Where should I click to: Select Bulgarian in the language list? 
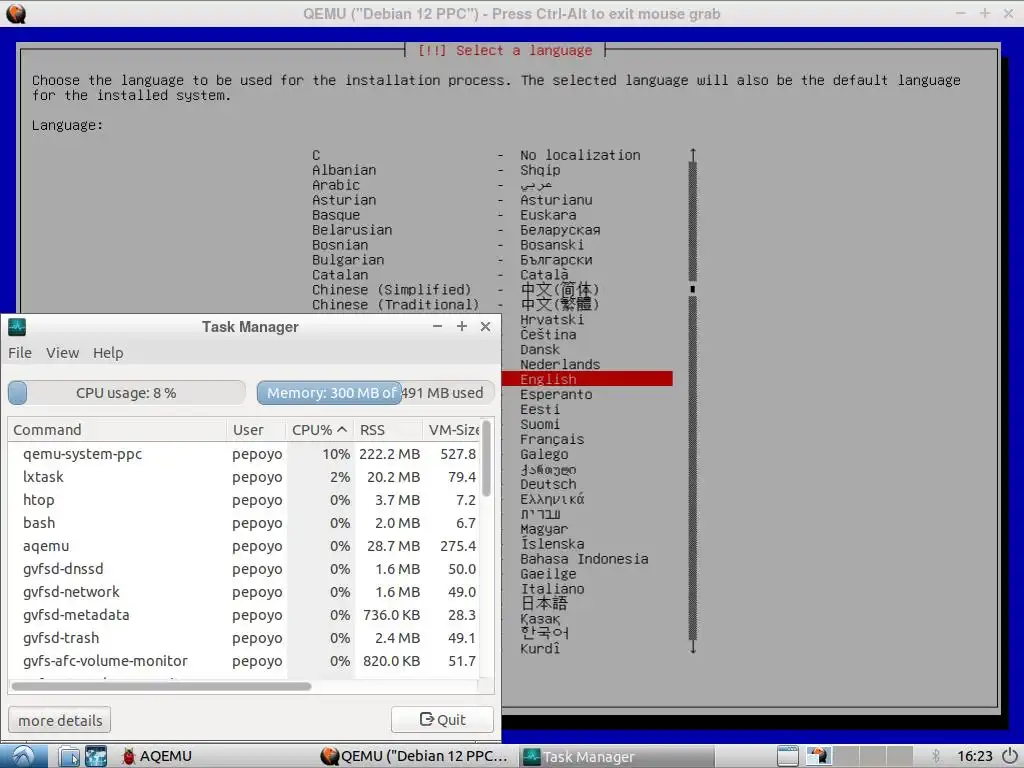(x=347, y=260)
